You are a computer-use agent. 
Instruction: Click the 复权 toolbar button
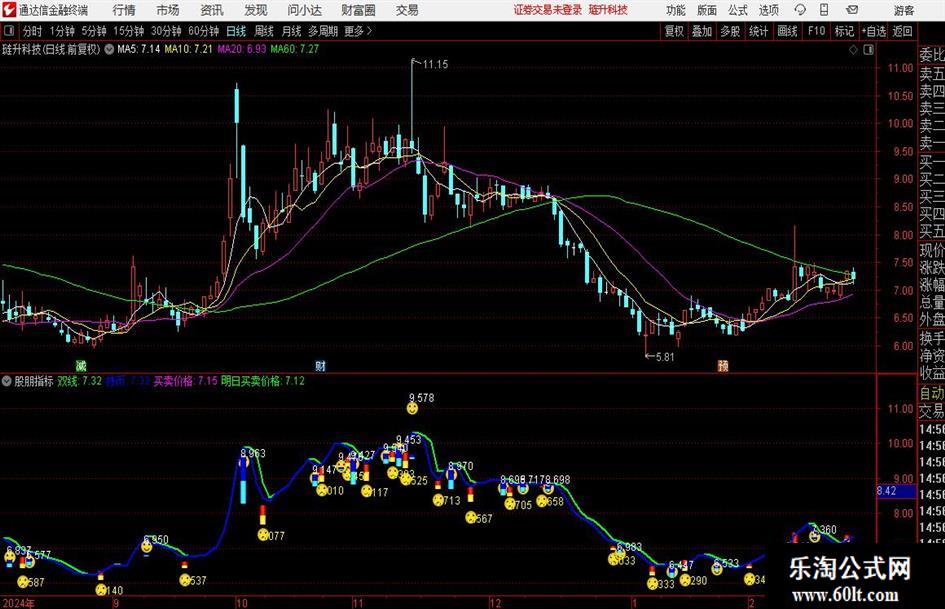click(674, 31)
